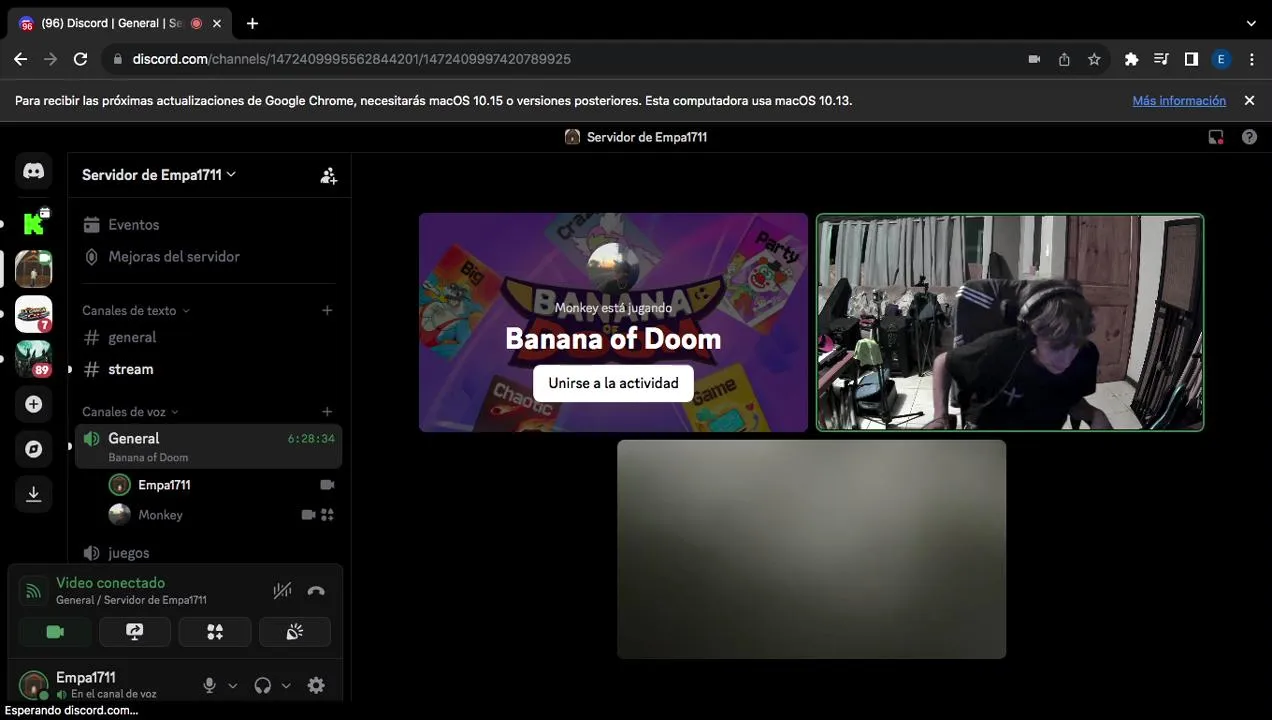Click Más información link

[1179, 101]
